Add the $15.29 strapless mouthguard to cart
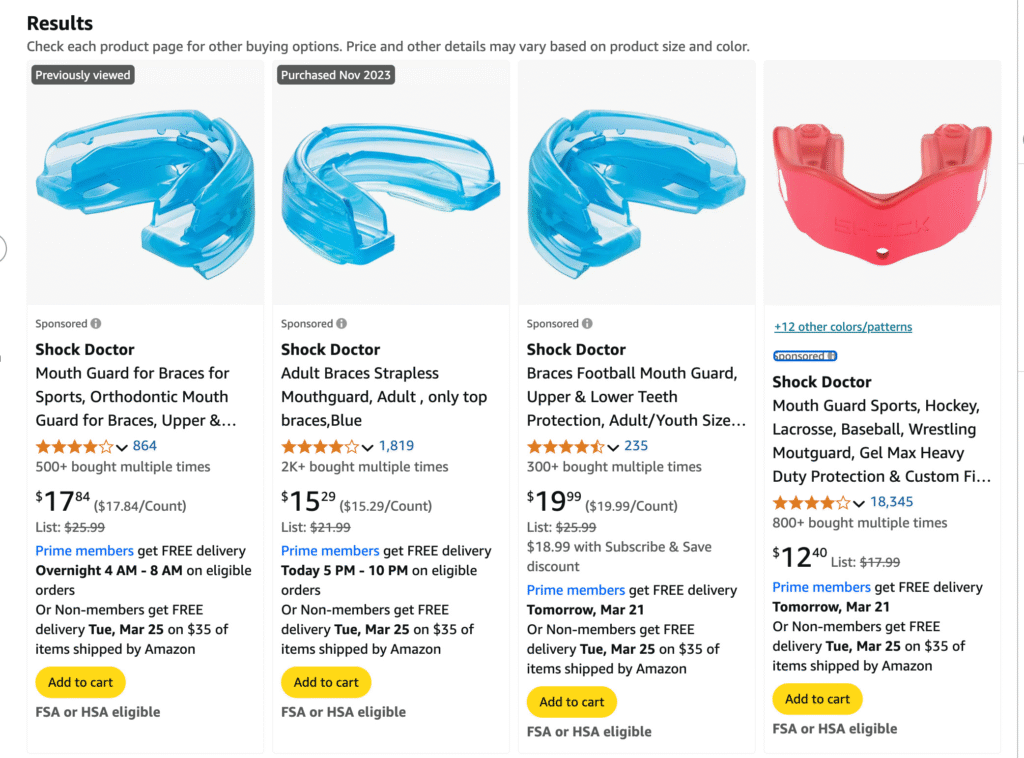This screenshot has height=758, width=1024. tap(326, 682)
